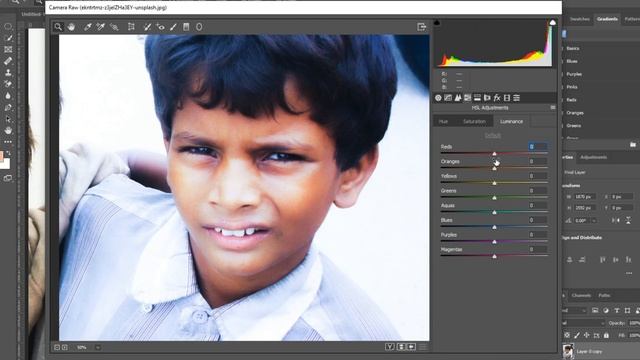The height and width of the screenshot is (360, 640).
Task: Open the Split Toning panel icon
Action: click(x=478, y=98)
